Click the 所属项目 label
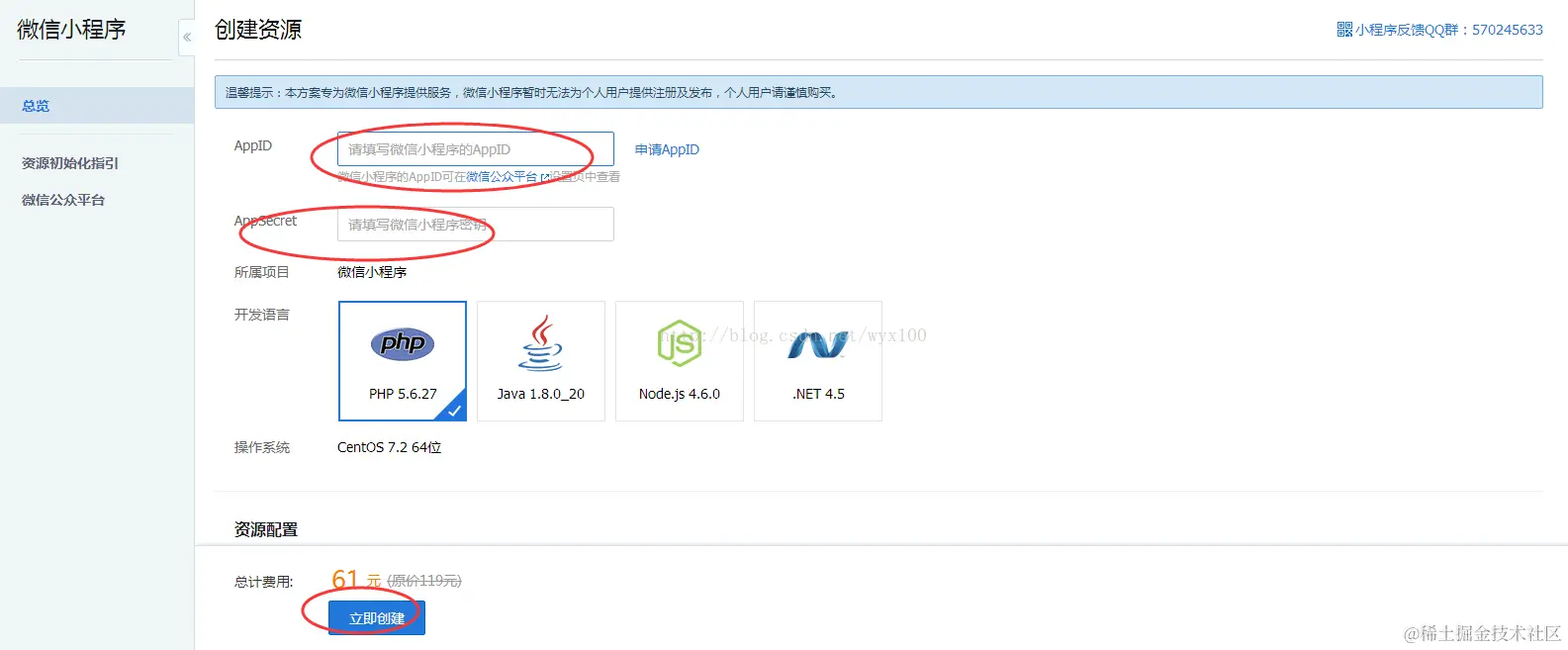Viewport: 1568px width, 650px height. [x=262, y=272]
